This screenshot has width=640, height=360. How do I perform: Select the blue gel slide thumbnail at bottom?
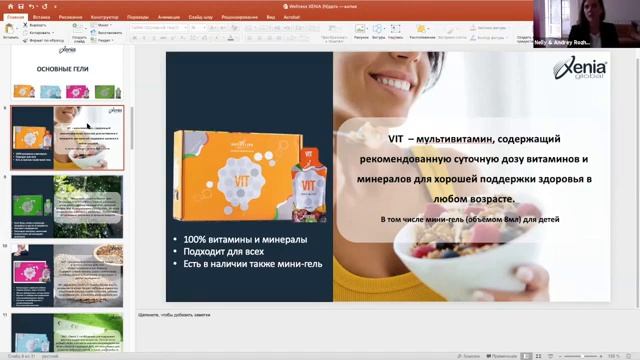click(x=67, y=333)
